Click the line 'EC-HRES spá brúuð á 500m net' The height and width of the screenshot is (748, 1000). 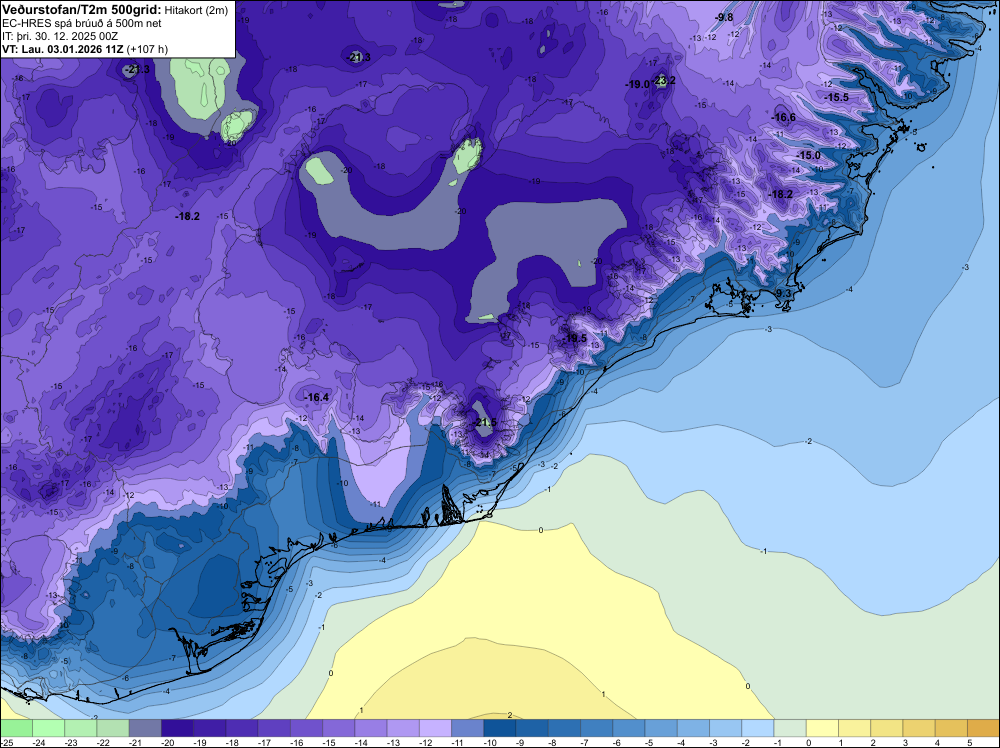[82, 24]
